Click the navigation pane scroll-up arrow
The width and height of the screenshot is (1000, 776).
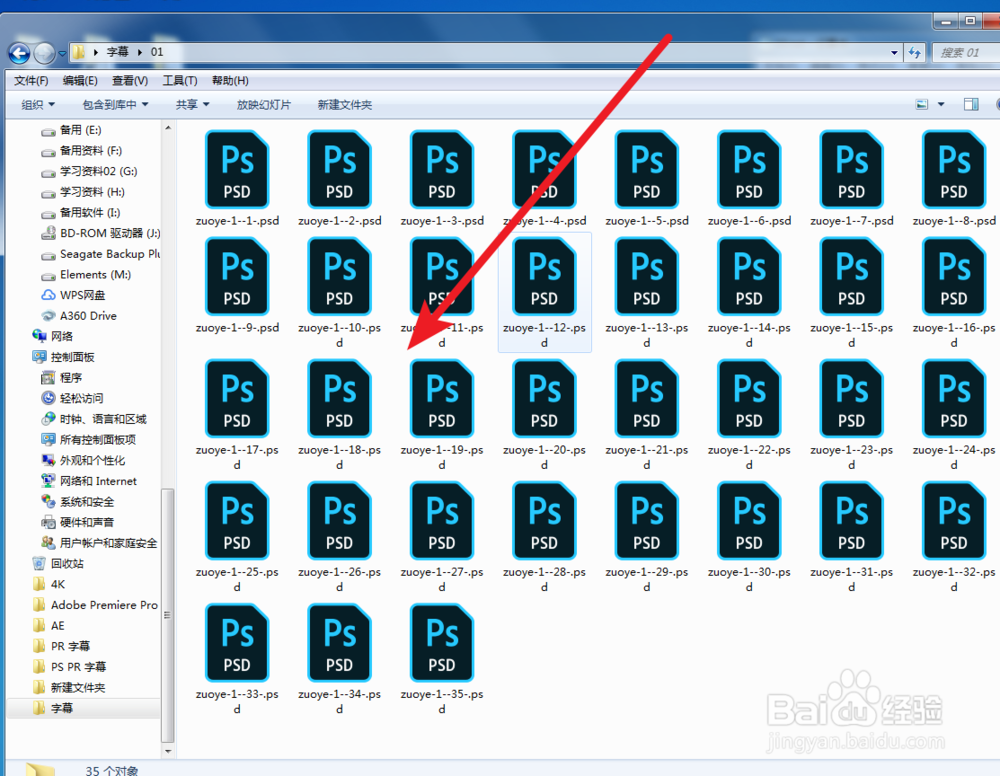[x=168, y=128]
